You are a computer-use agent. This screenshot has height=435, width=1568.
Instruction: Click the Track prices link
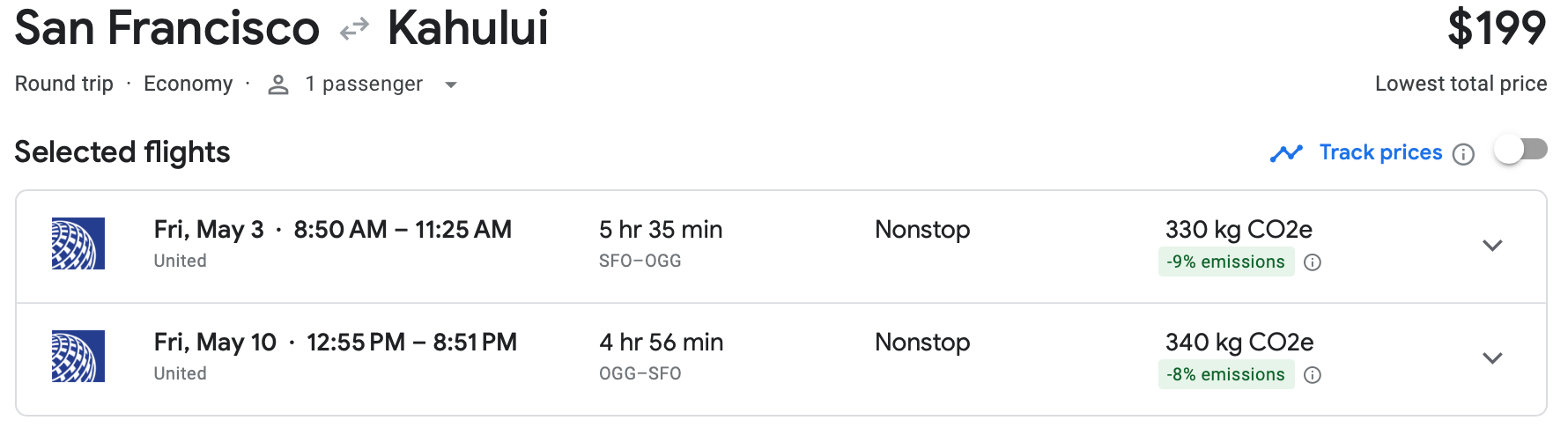point(1380,152)
